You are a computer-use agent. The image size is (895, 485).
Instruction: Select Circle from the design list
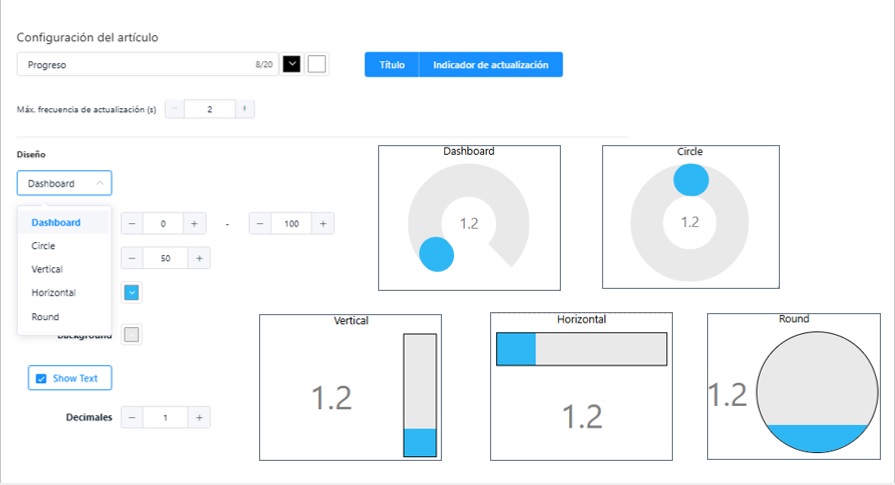[x=44, y=246]
